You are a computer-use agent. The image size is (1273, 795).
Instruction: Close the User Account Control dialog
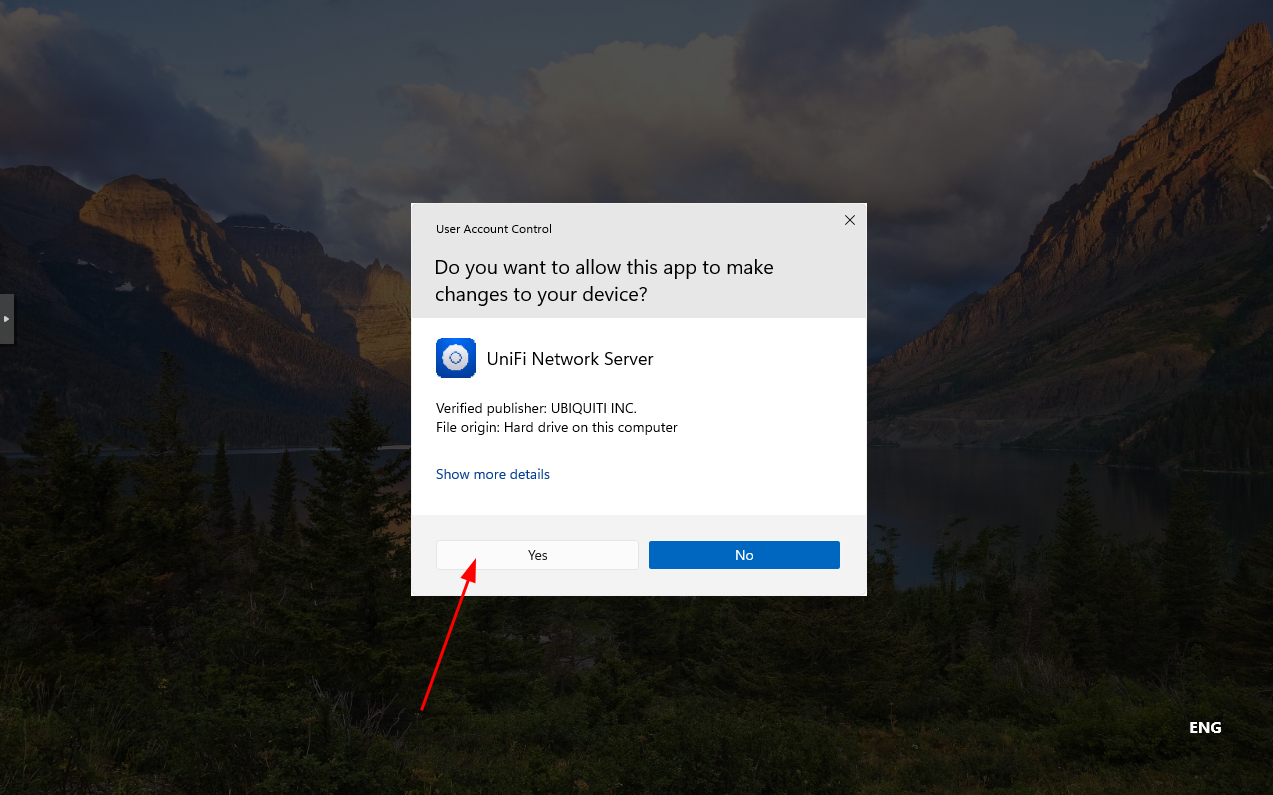(849, 220)
